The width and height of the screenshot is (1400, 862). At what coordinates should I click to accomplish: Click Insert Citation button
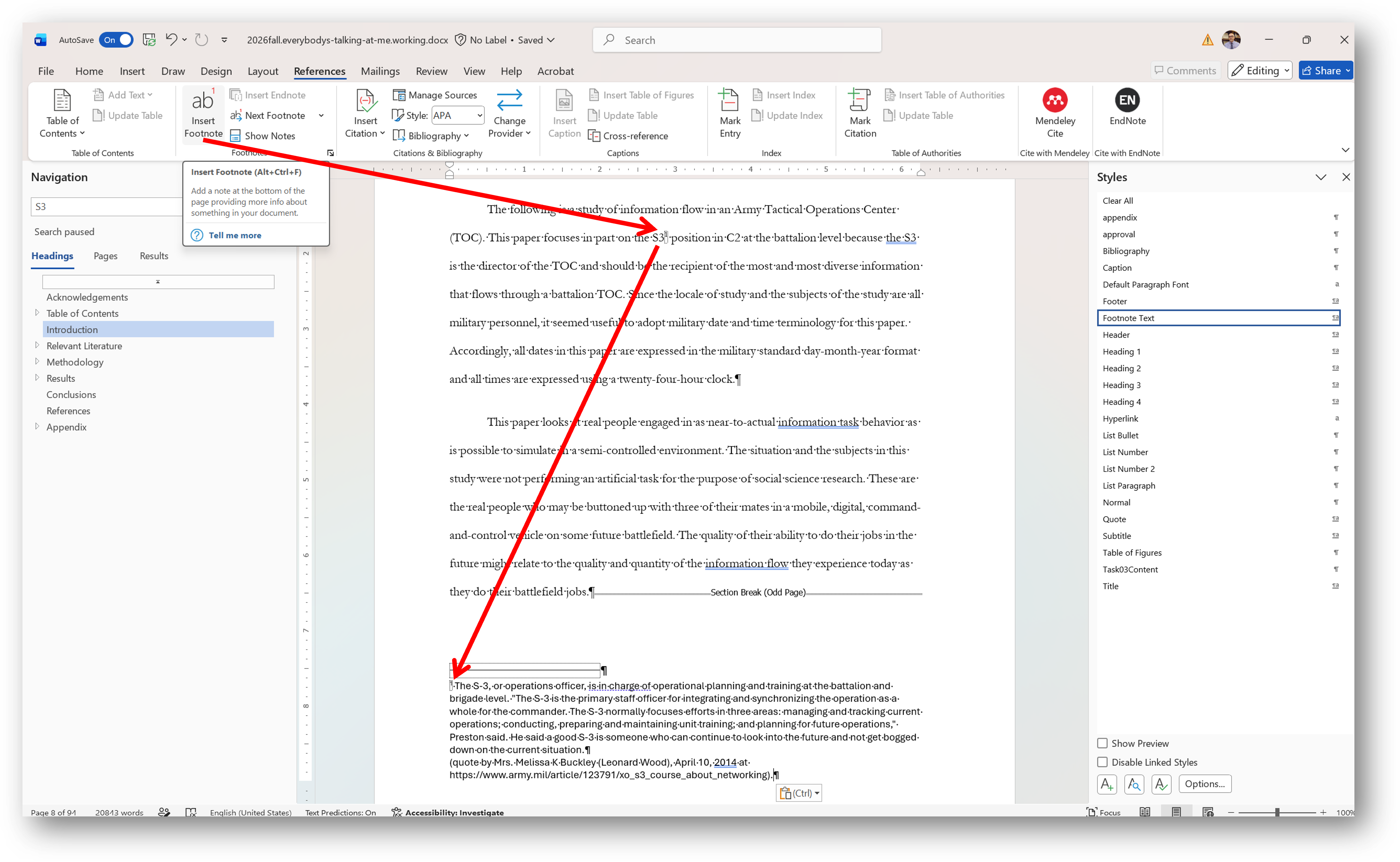pos(365,114)
